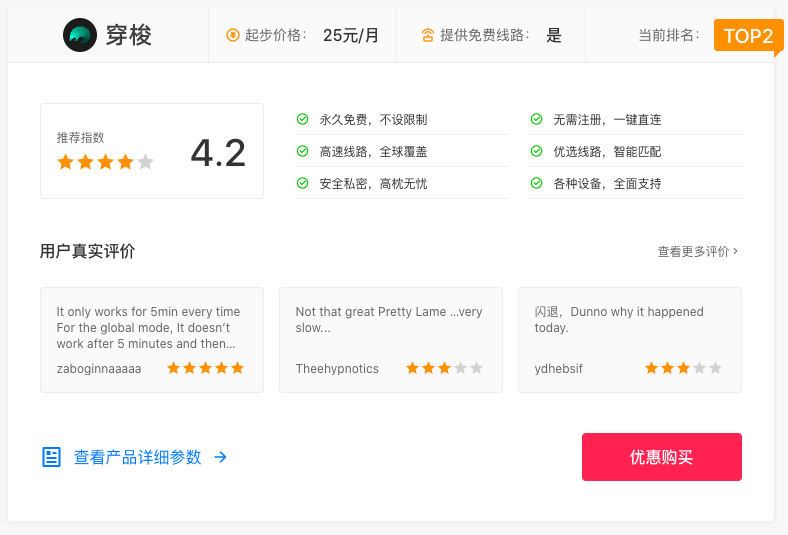The height and width of the screenshot is (535, 788).
Task: Open the 'Not that great Pretty Lame' review
Action: click(389, 319)
